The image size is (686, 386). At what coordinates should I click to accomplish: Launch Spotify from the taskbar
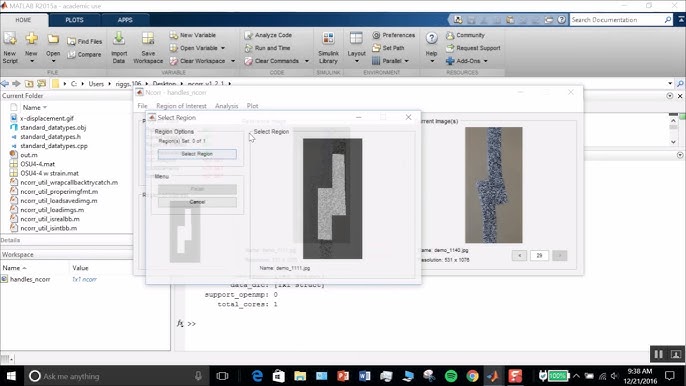click(x=451, y=376)
